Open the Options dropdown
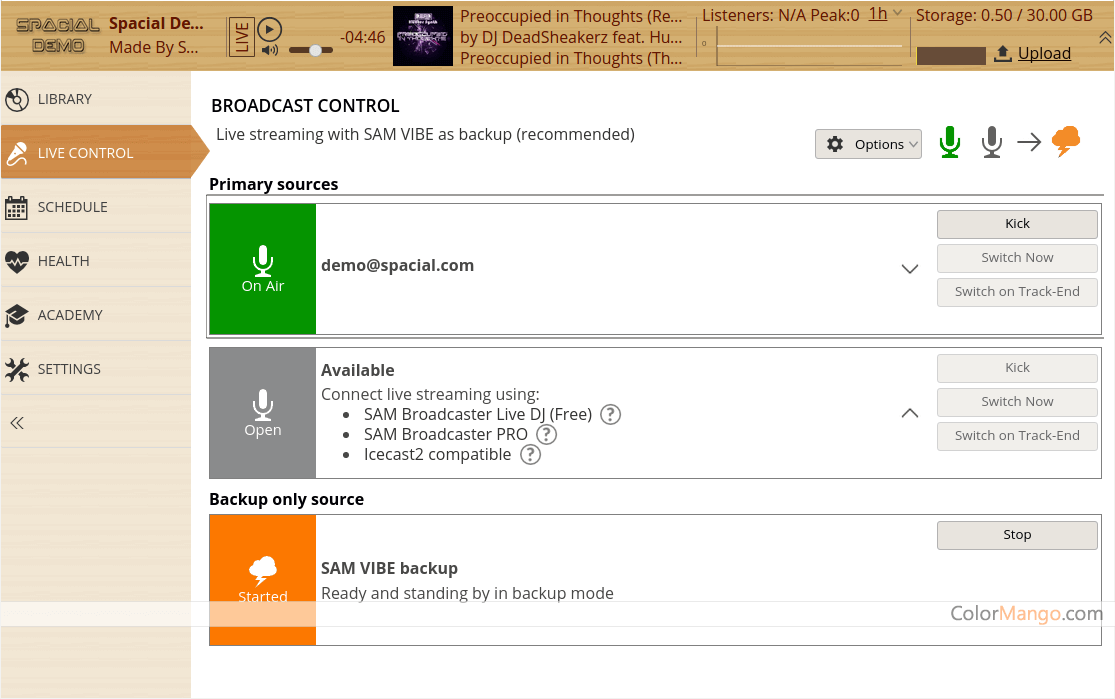This screenshot has width=1115, height=699. tap(868, 144)
